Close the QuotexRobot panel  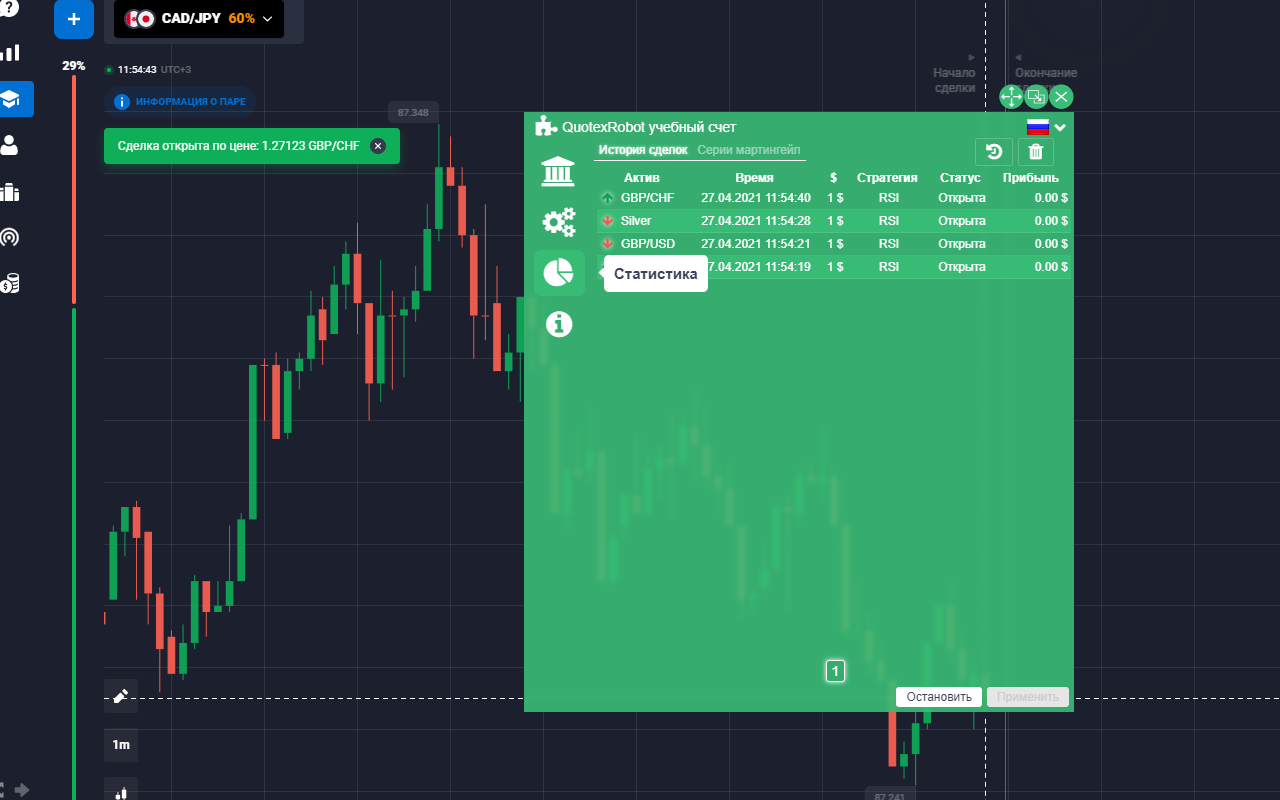tap(1062, 97)
